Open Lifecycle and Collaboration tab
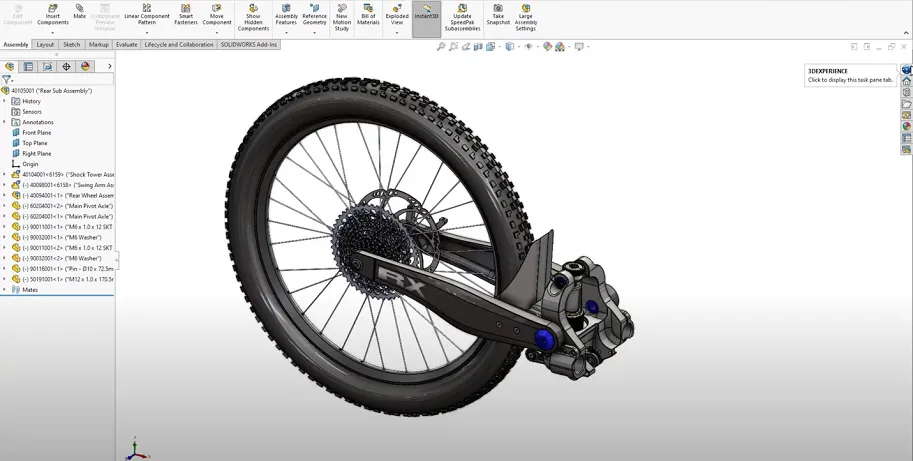Viewport: 913px width, 461px height. pyautogui.click(x=179, y=45)
